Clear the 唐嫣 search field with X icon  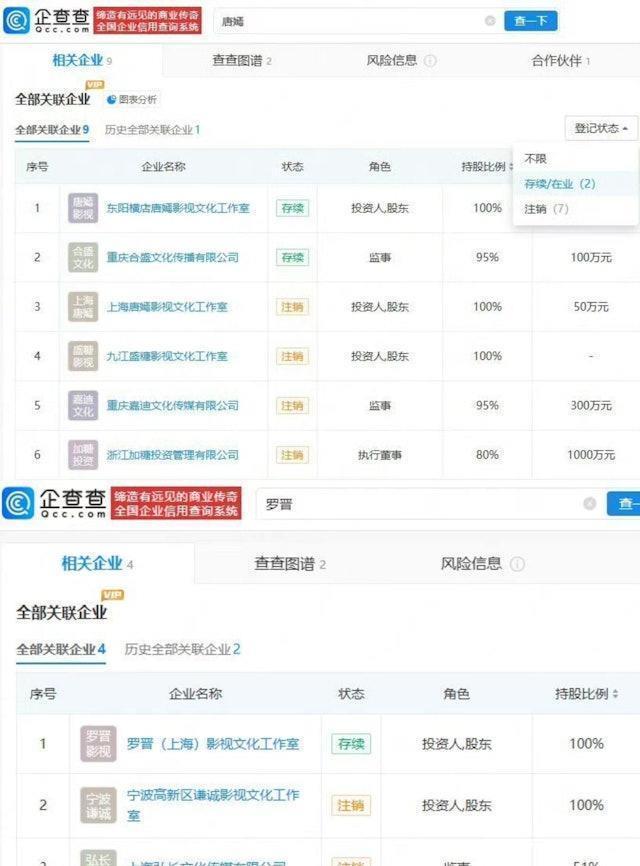[490, 21]
